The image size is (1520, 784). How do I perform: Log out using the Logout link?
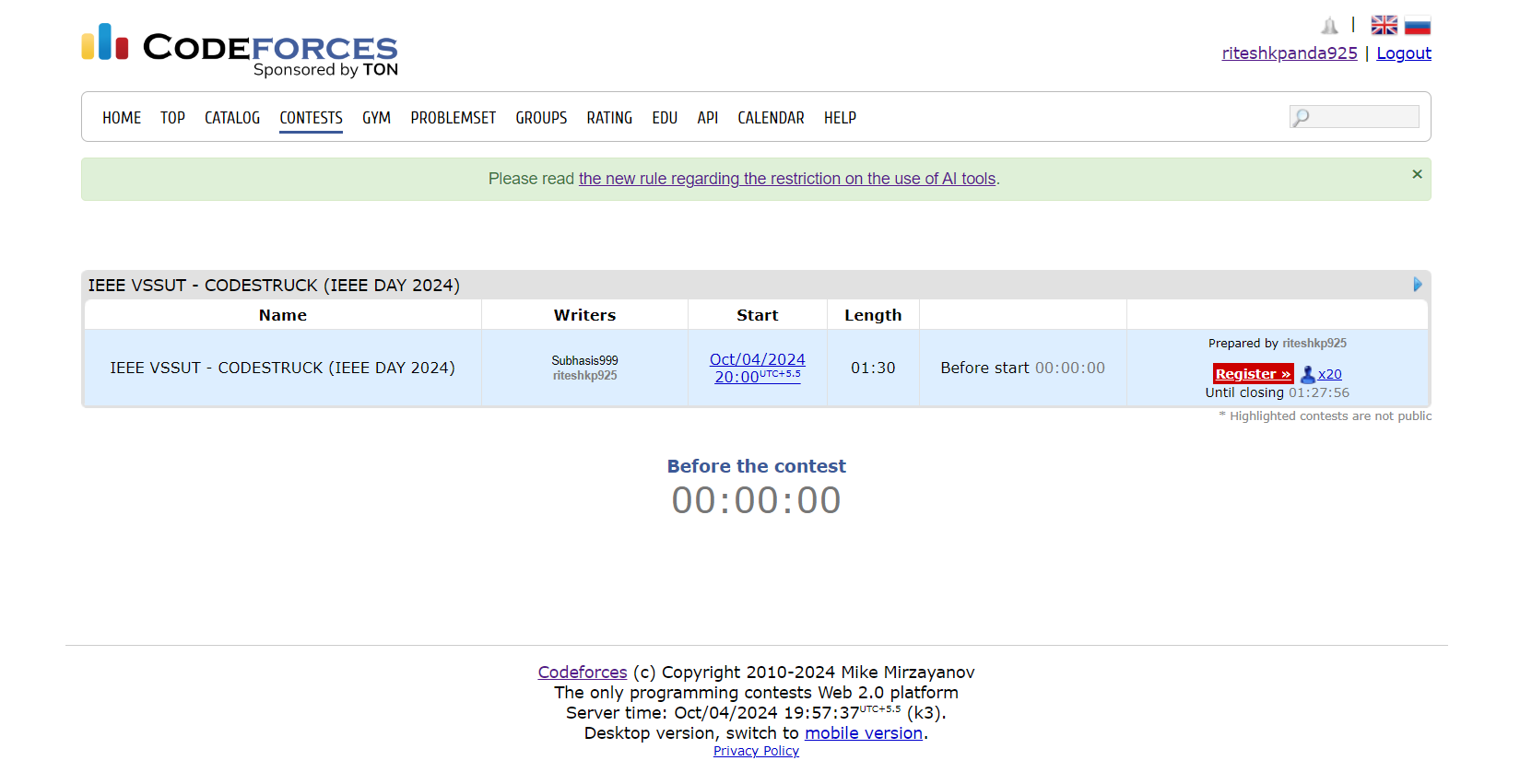tap(1403, 53)
